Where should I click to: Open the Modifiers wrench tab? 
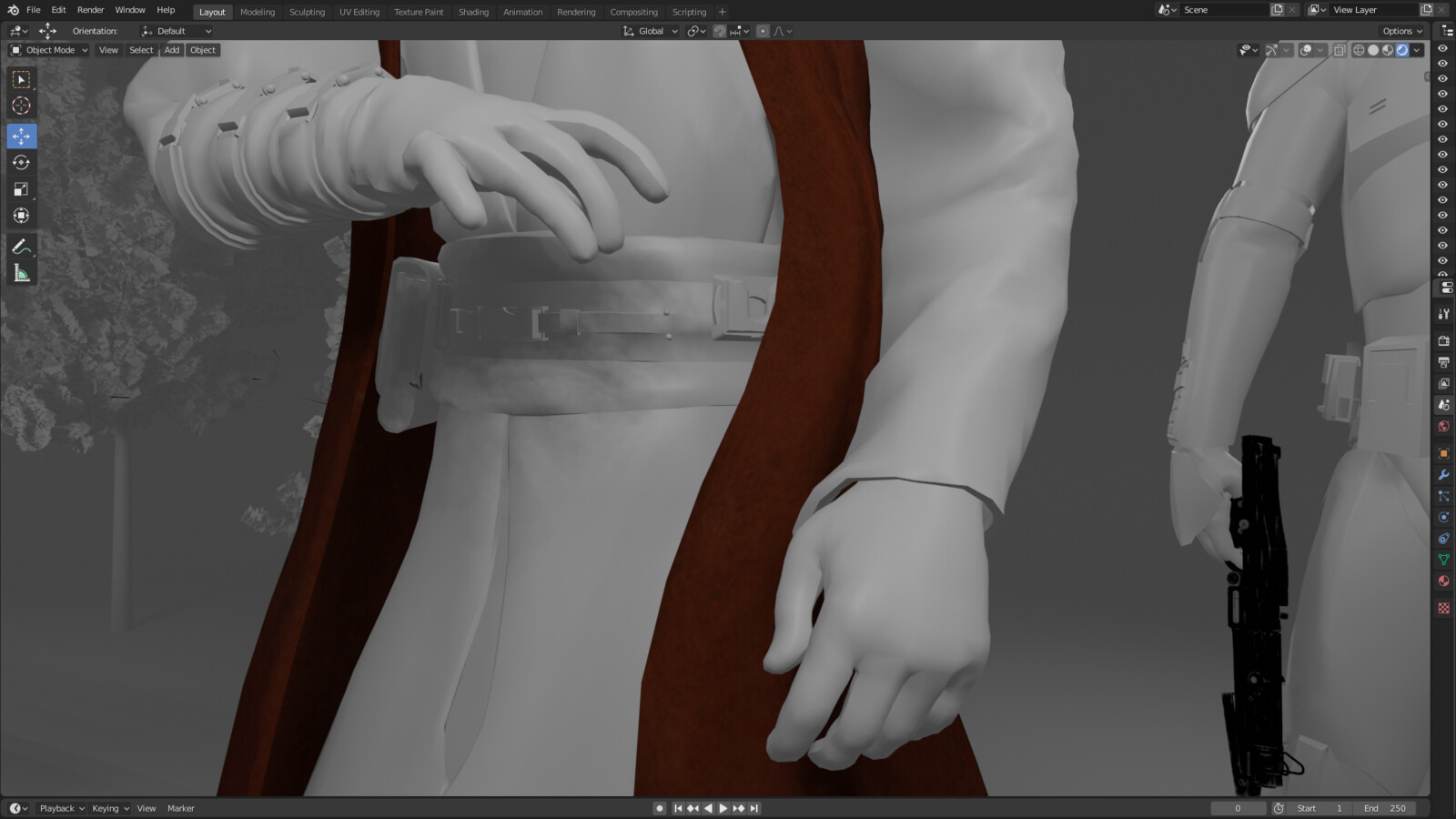[1444, 475]
